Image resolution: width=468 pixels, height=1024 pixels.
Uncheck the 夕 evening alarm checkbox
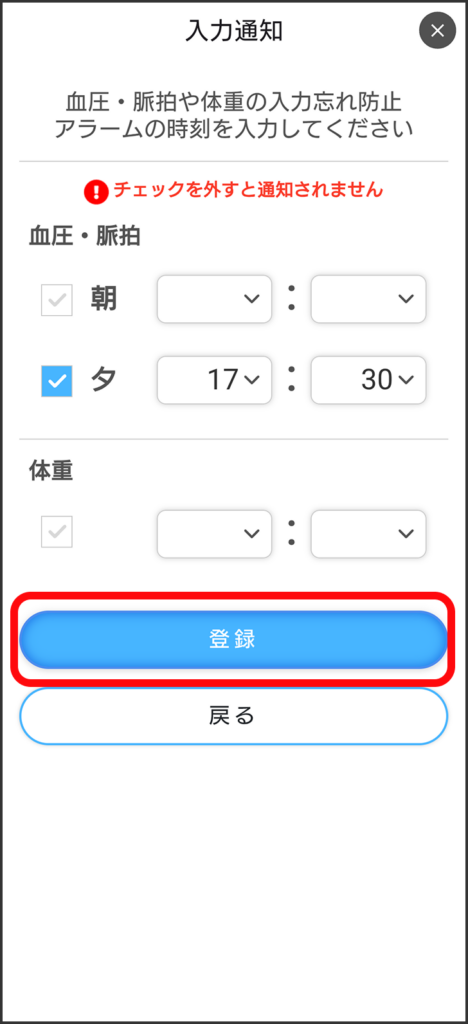[57, 381]
